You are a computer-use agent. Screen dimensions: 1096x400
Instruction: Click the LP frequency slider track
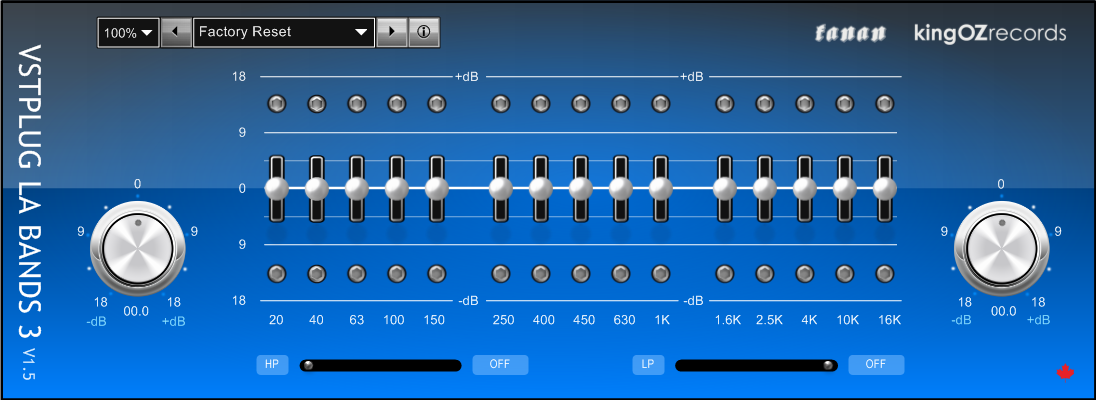click(756, 365)
